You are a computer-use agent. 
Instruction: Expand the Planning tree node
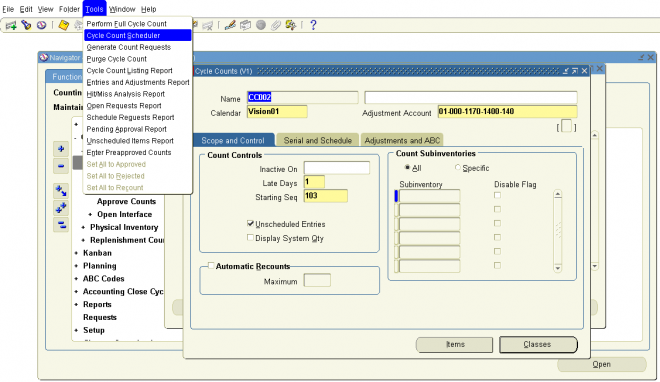(x=76, y=266)
